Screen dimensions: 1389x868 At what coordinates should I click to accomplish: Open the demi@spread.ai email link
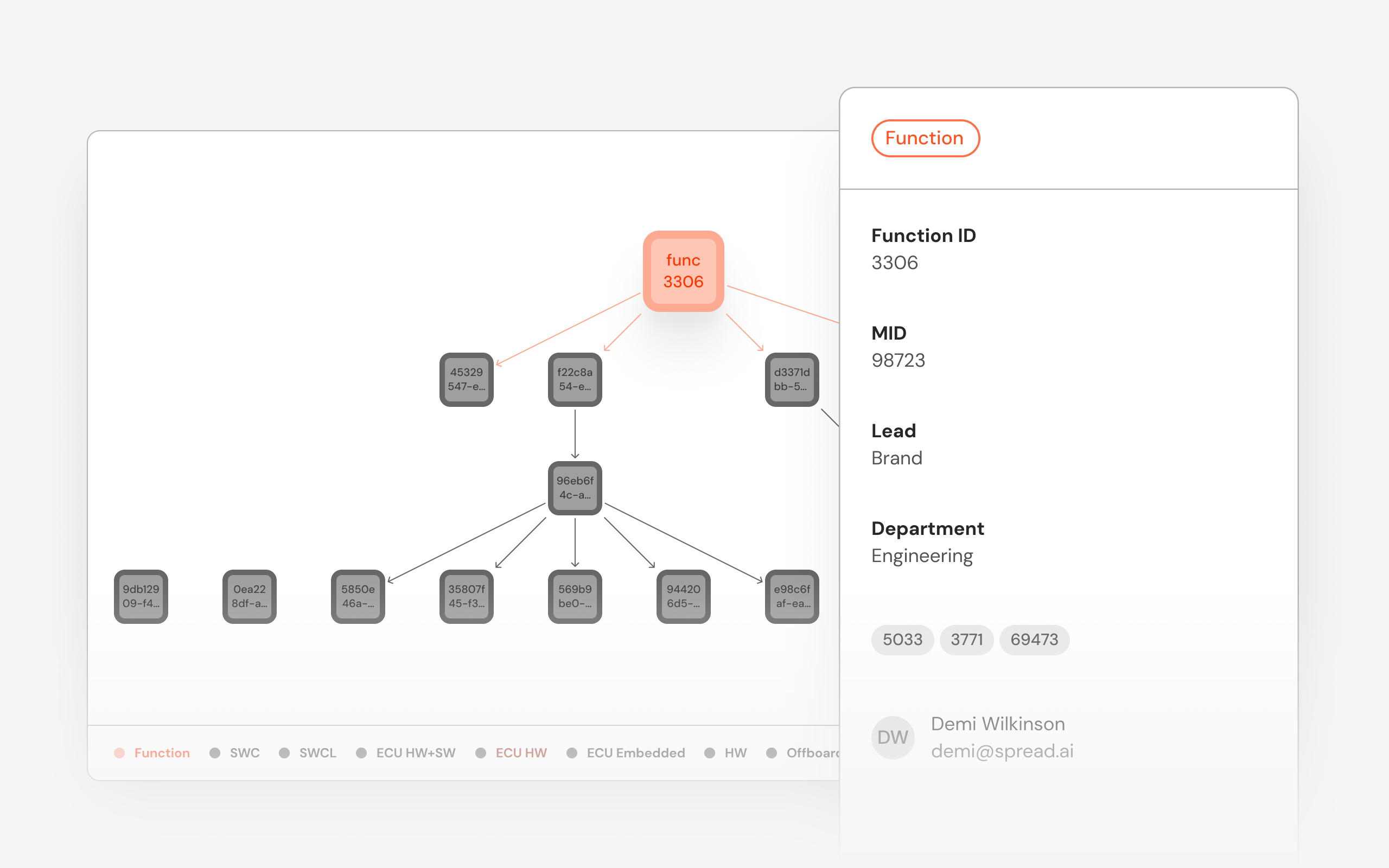pyautogui.click(x=1002, y=751)
